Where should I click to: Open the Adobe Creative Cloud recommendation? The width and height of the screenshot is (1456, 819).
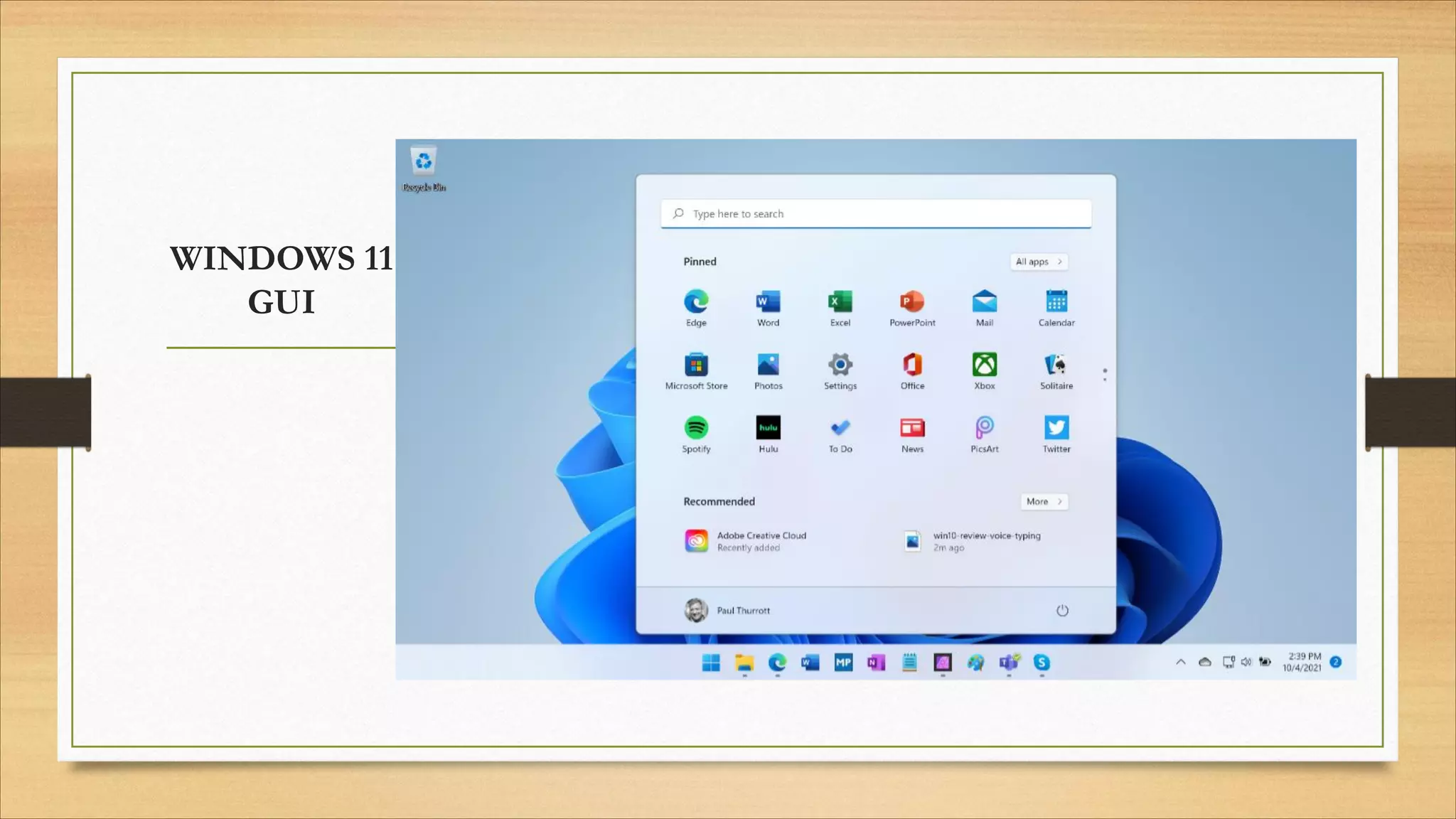[746, 541]
